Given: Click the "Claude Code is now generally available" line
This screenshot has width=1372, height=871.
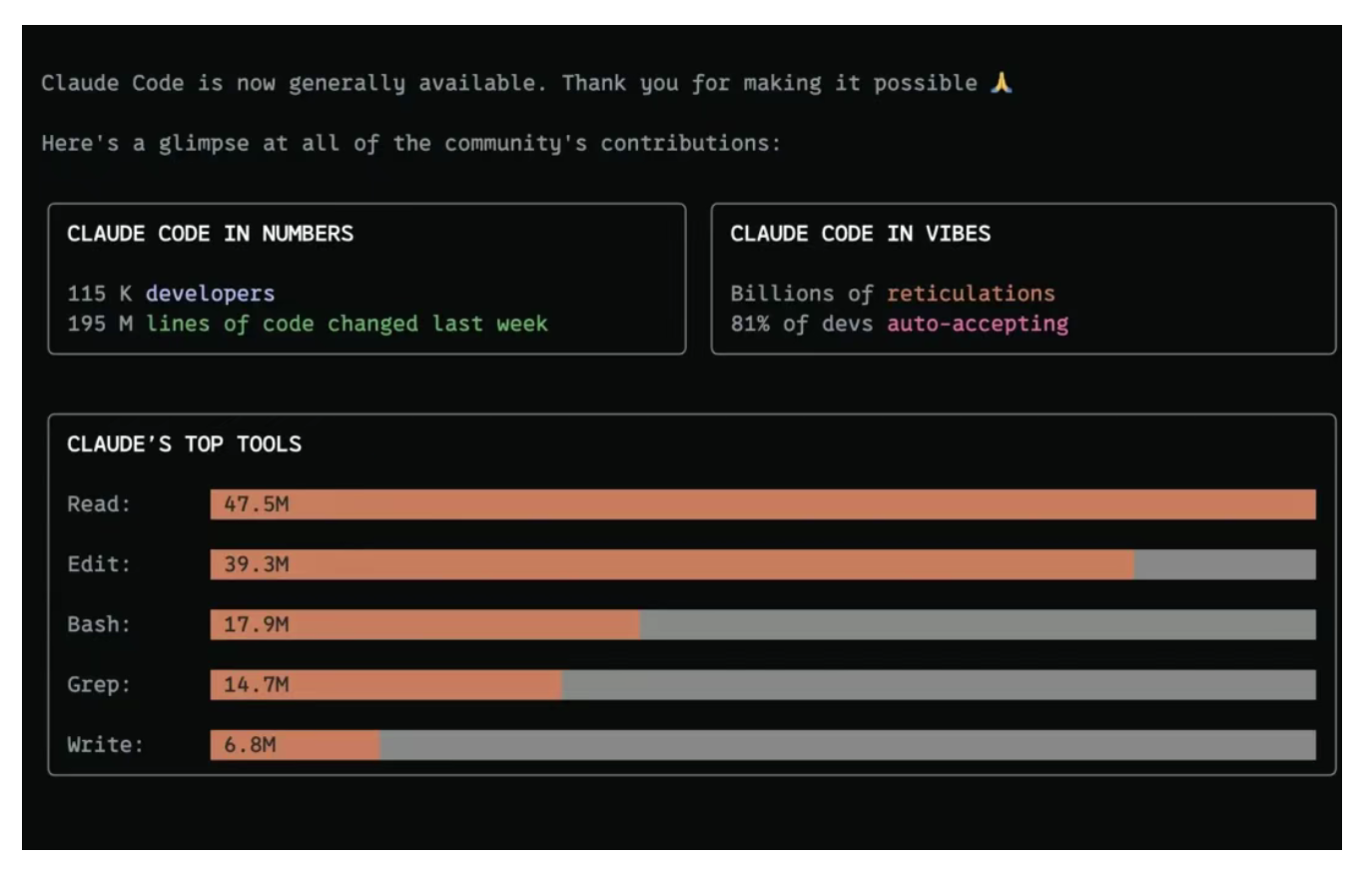Looking at the screenshot, I should [x=527, y=83].
